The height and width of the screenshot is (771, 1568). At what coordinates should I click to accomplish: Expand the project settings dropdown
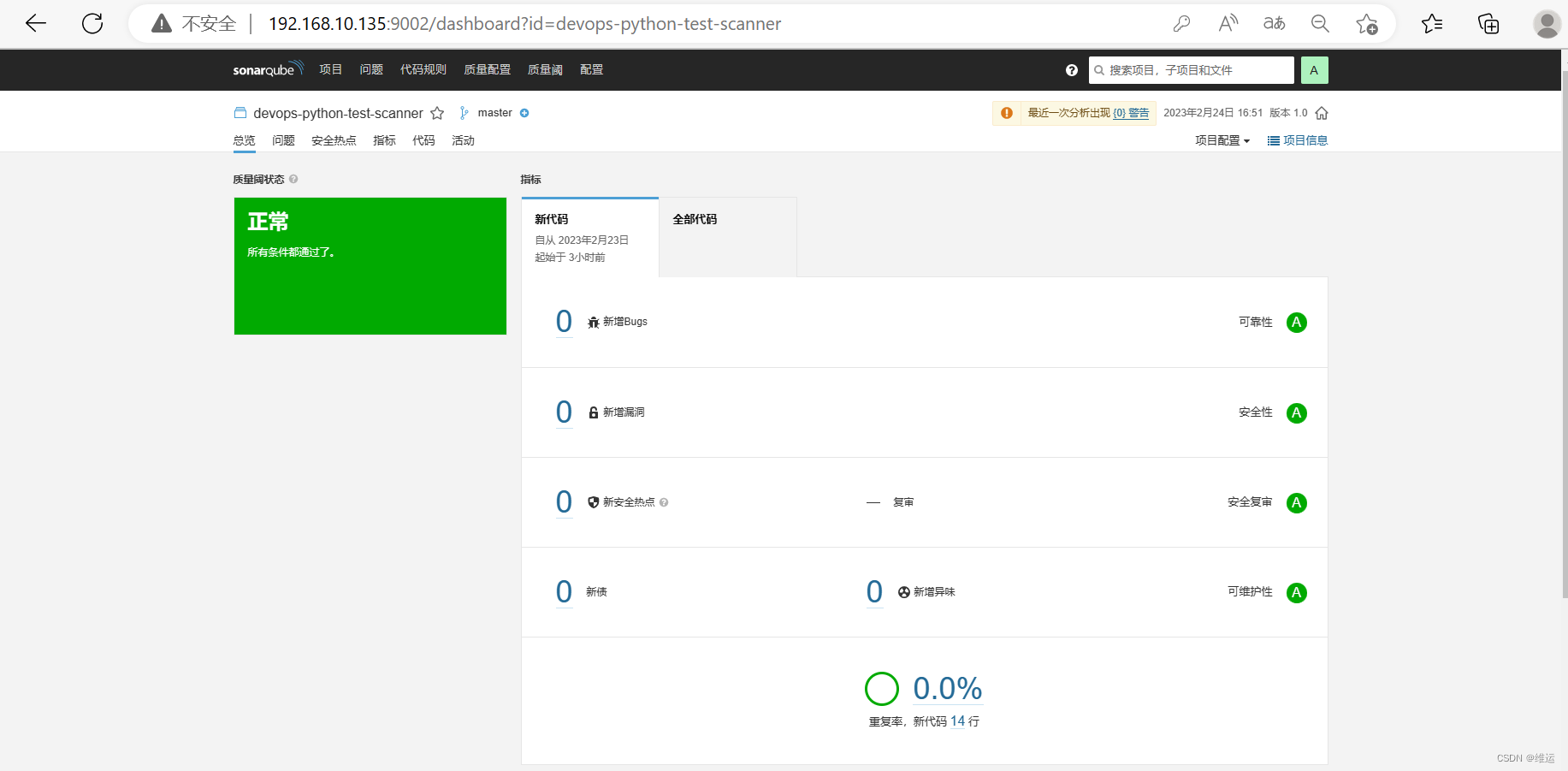point(1222,140)
